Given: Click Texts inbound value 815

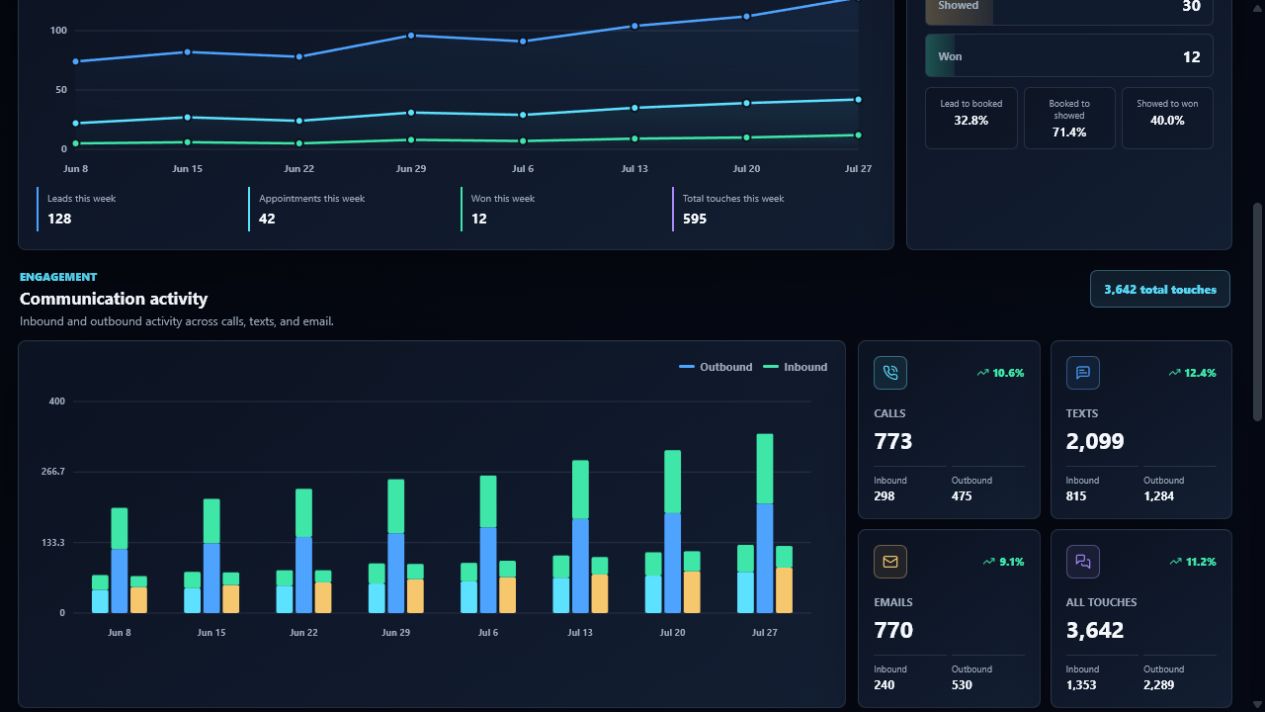Looking at the screenshot, I should pyautogui.click(x=1076, y=496).
